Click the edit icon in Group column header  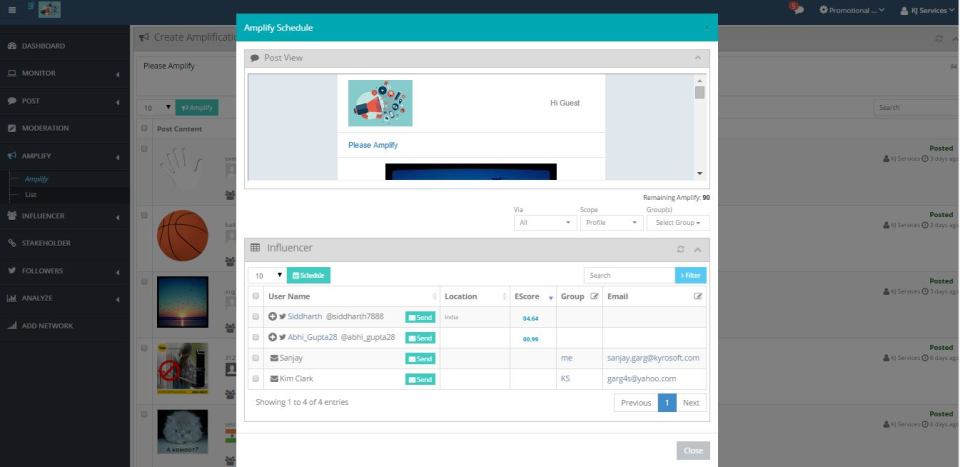(x=594, y=297)
